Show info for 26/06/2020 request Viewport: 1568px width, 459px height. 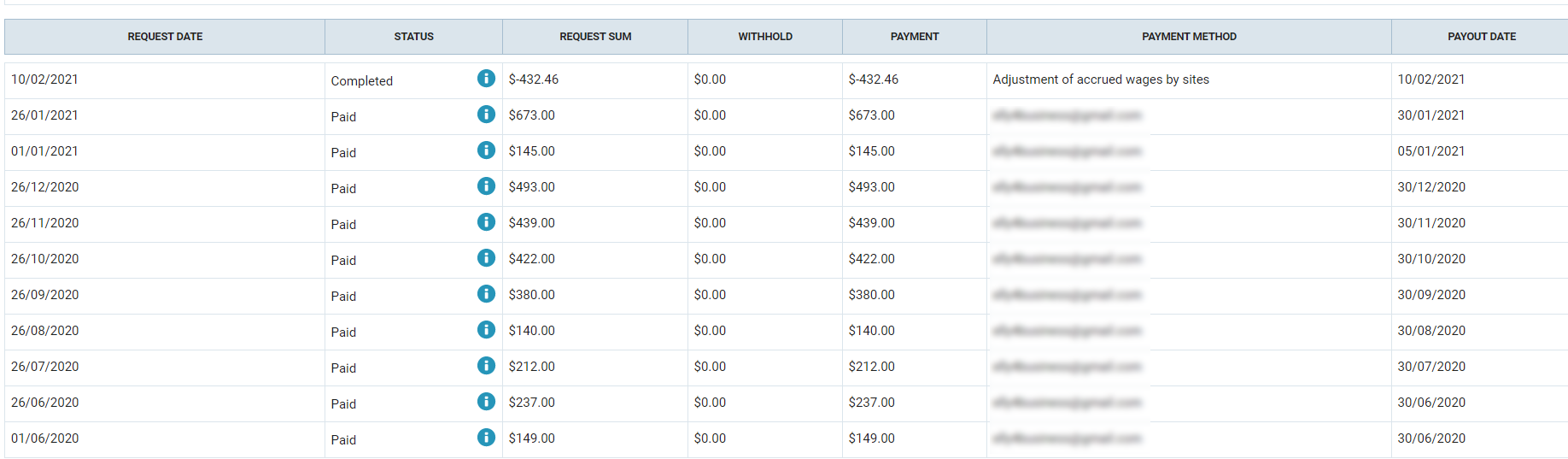(486, 402)
